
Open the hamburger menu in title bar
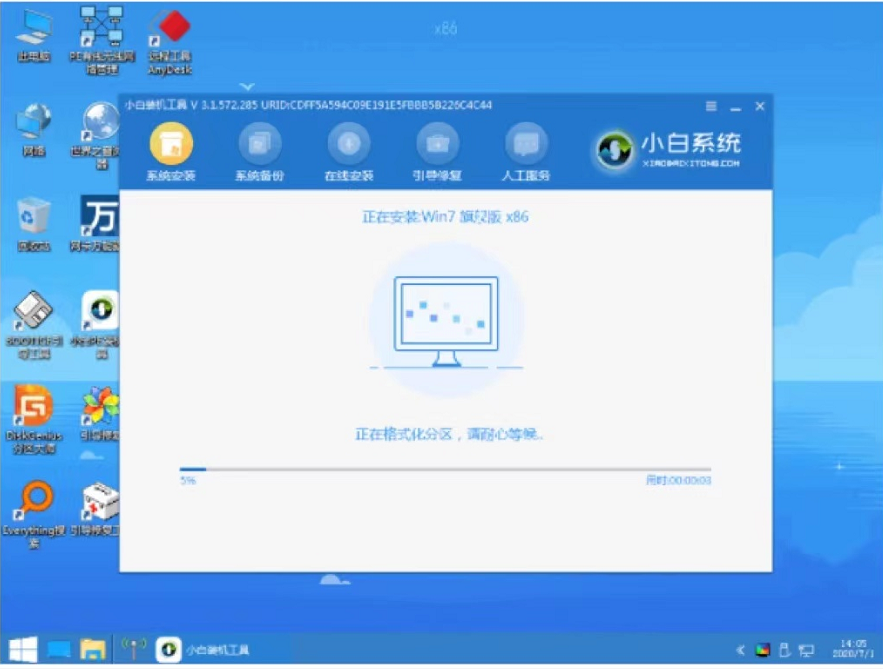coord(711,106)
